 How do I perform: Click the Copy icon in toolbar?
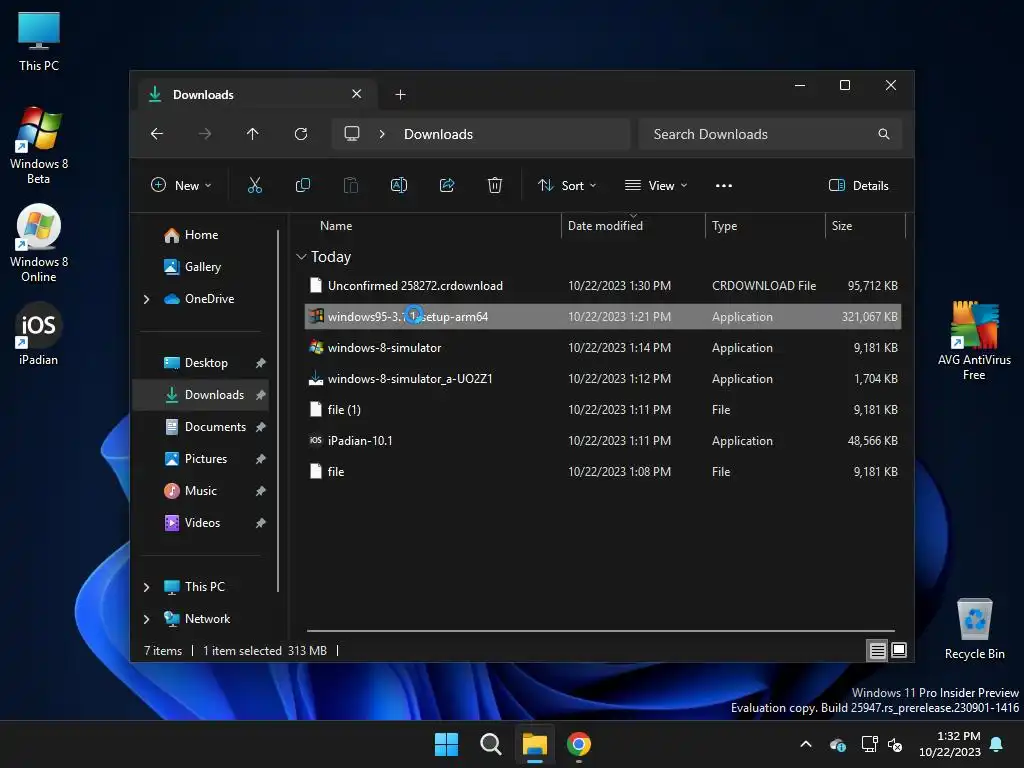coord(302,185)
